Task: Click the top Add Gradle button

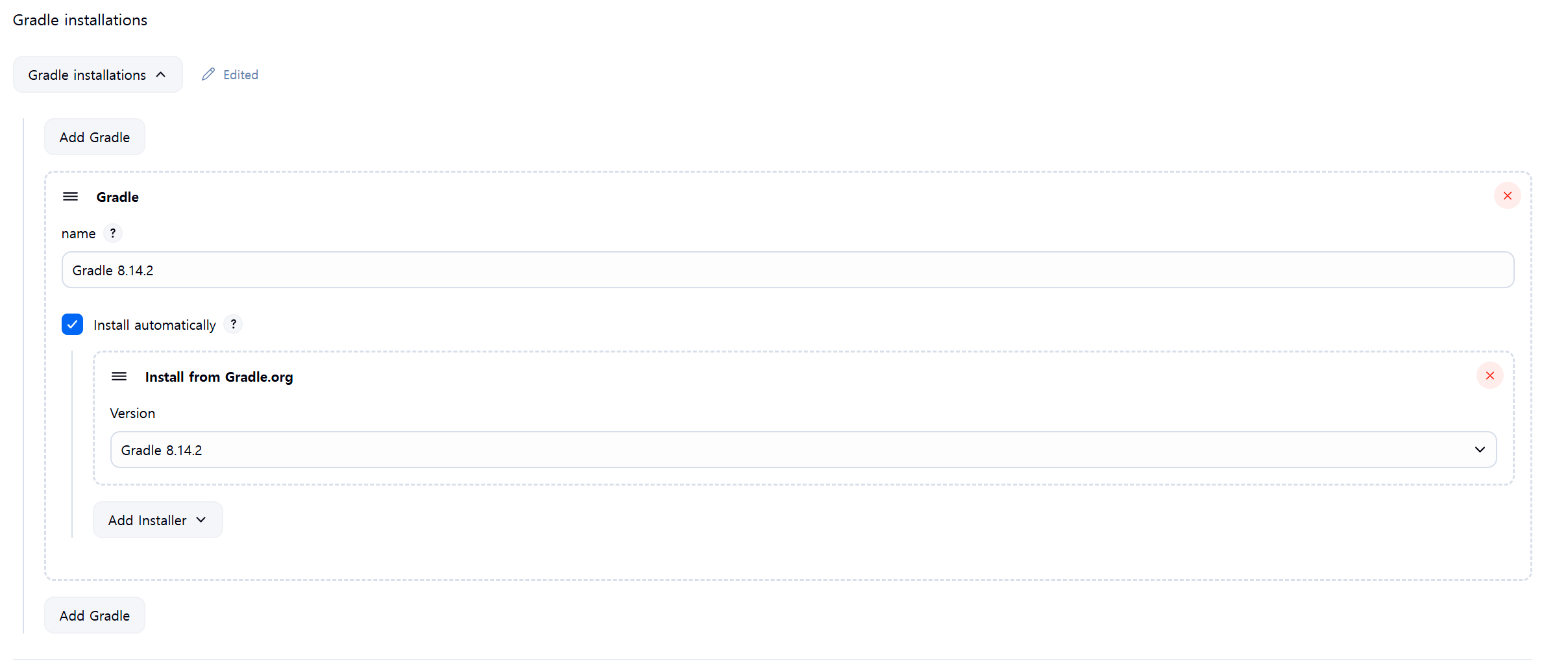Action: [x=95, y=137]
